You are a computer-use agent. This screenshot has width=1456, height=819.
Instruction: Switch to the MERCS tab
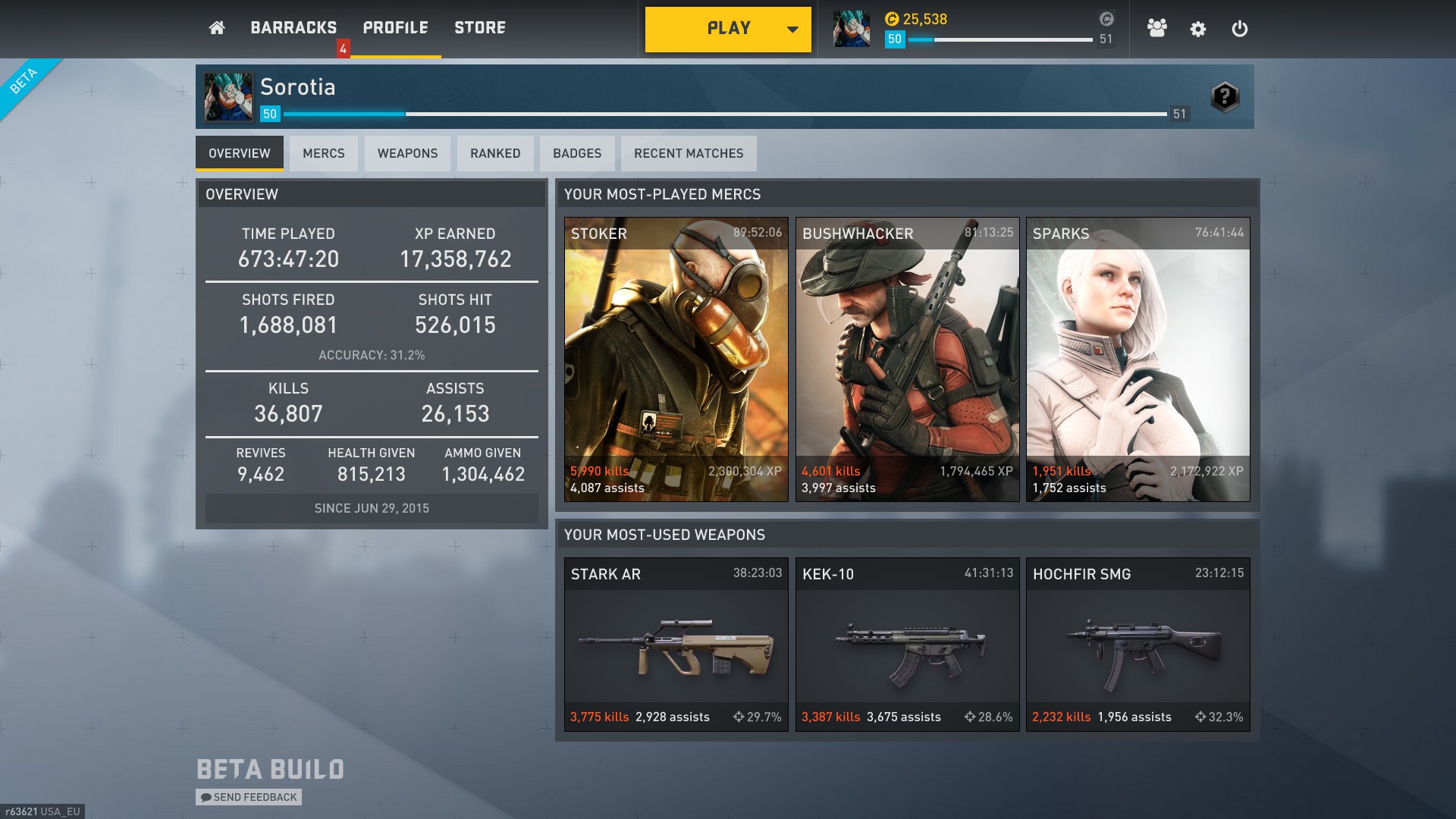(x=324, y=153)
